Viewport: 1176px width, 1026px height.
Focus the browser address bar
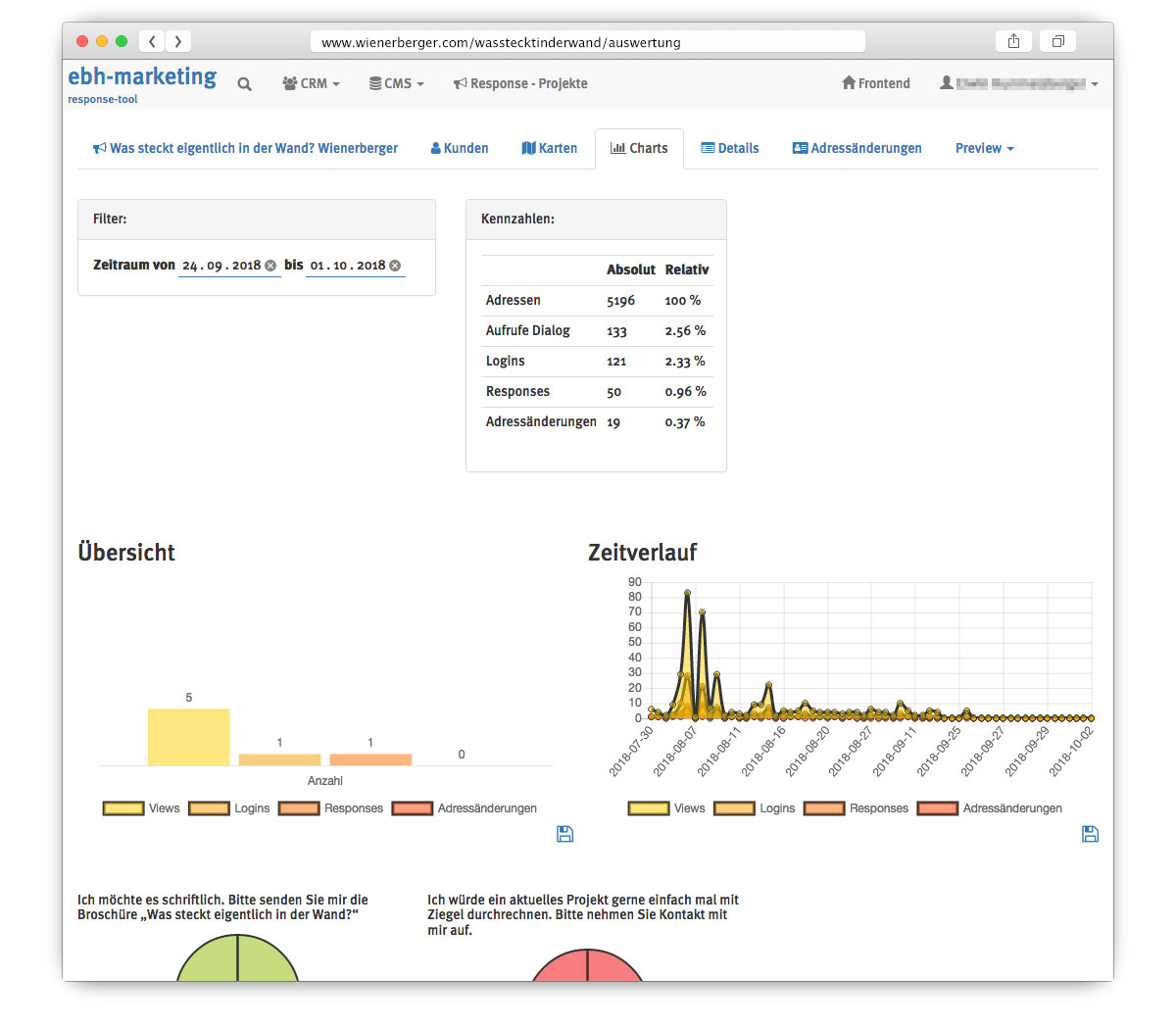coord(588,41)
